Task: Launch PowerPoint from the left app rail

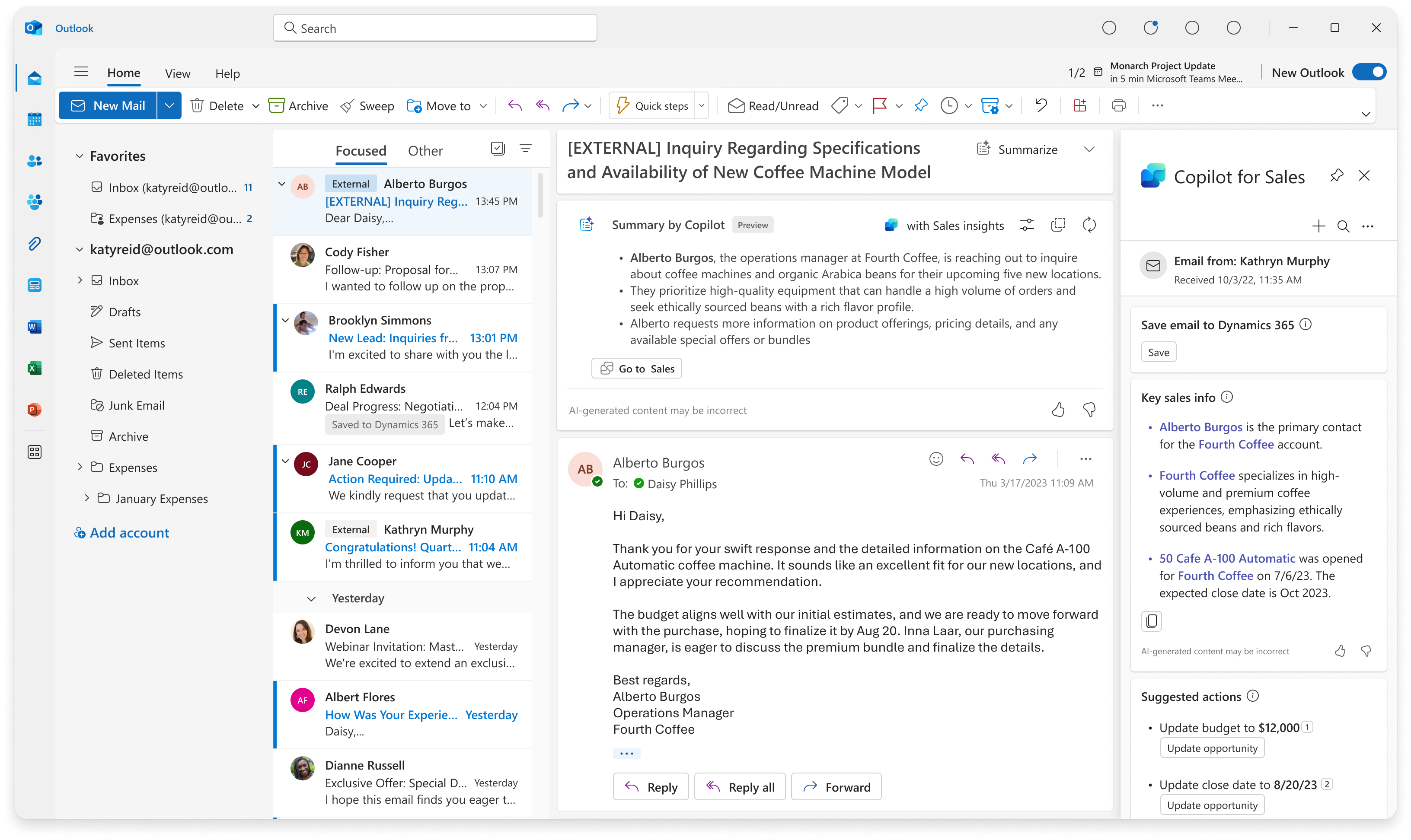Action: (x=34, y=410)
